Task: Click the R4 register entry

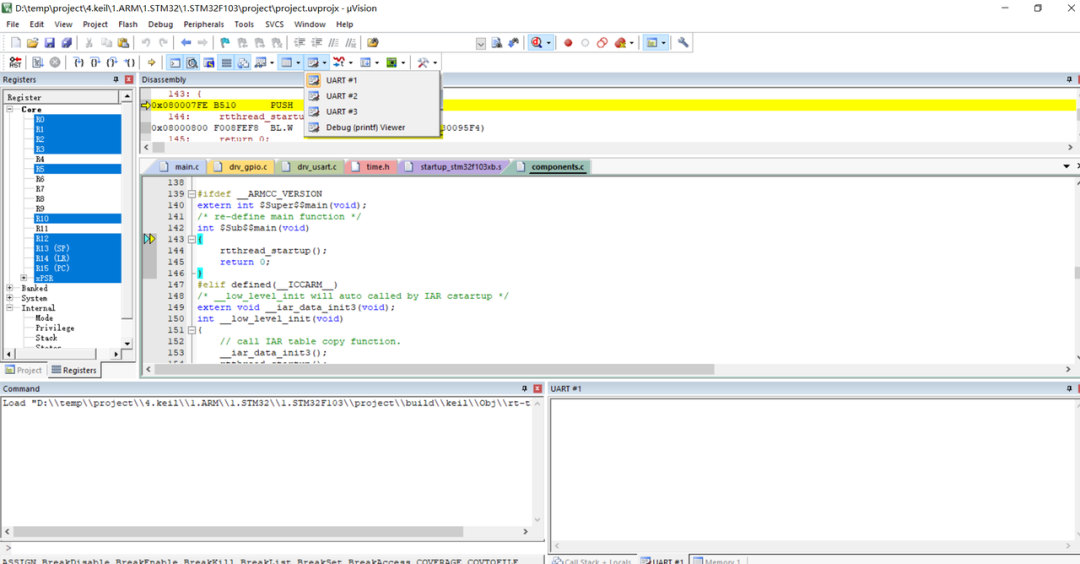Action: point(40,159)
